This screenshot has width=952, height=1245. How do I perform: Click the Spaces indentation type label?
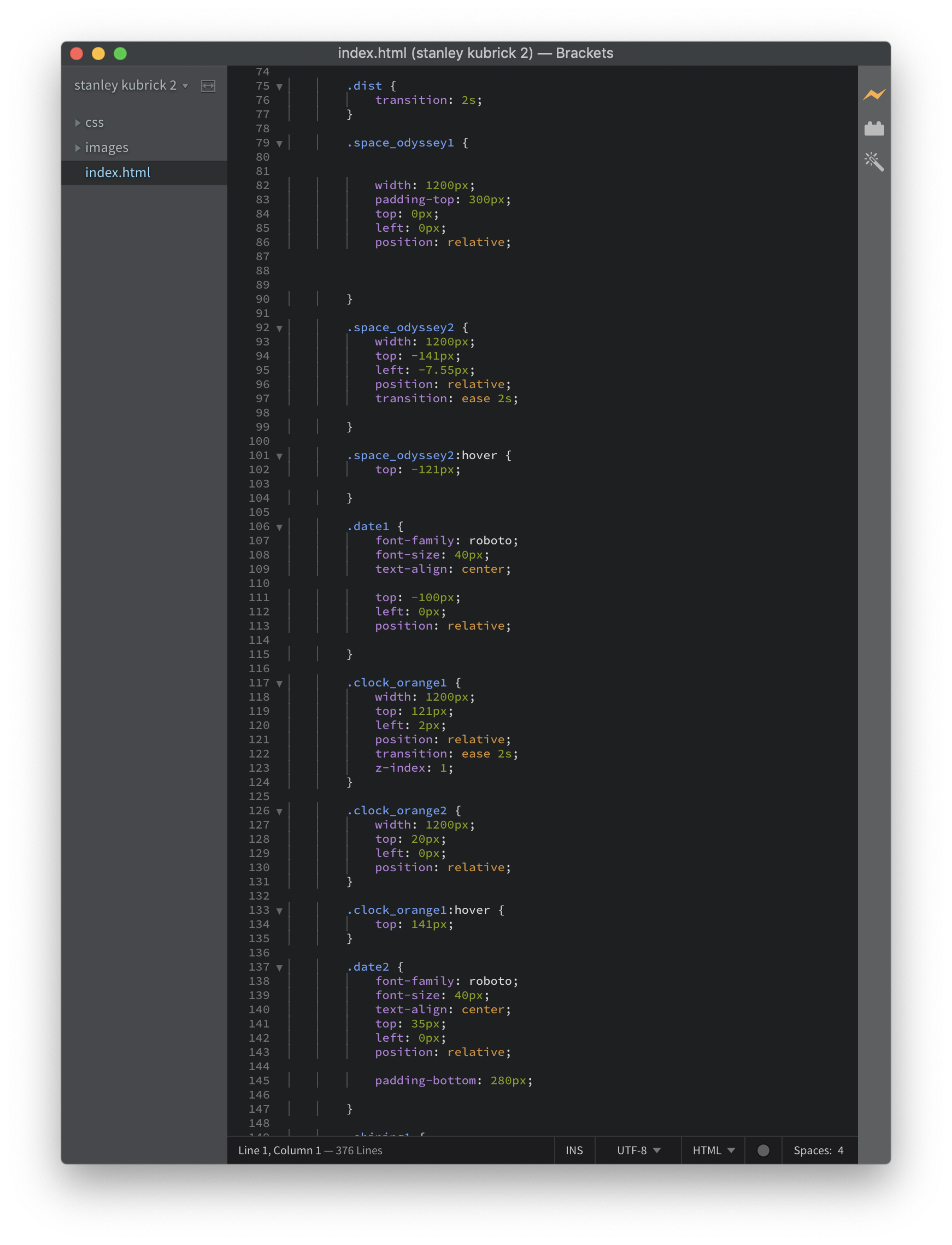812,1150
